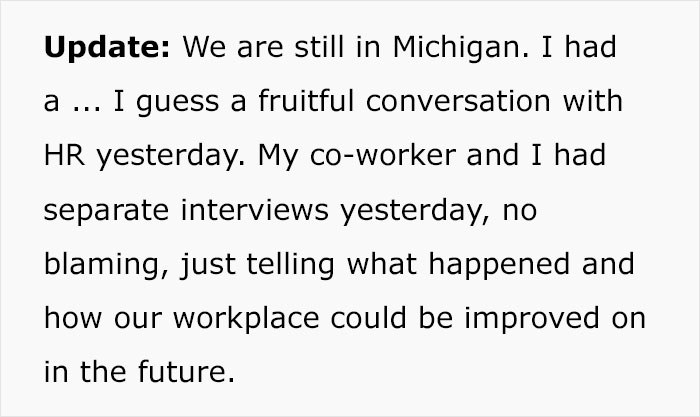Viewport: 700px width, 417px height.
Task: Click the word "co-worker"
Action: (383, 155)
